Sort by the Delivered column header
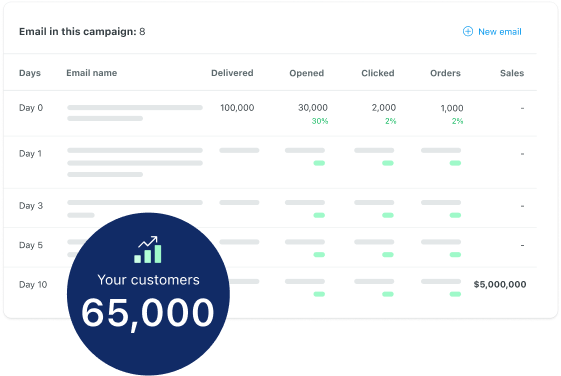The image size is (561, 376). coord(232,73)
